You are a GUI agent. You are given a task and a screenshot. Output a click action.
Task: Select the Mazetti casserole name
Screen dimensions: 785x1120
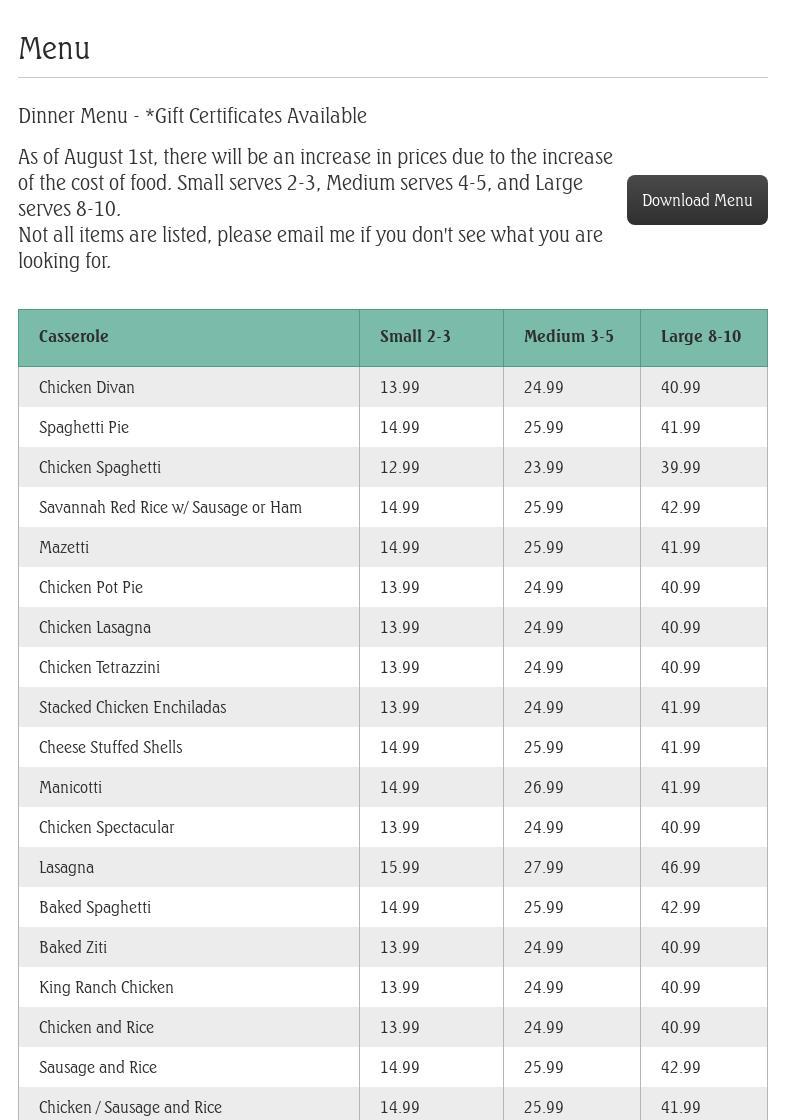(x=64, y=548)
